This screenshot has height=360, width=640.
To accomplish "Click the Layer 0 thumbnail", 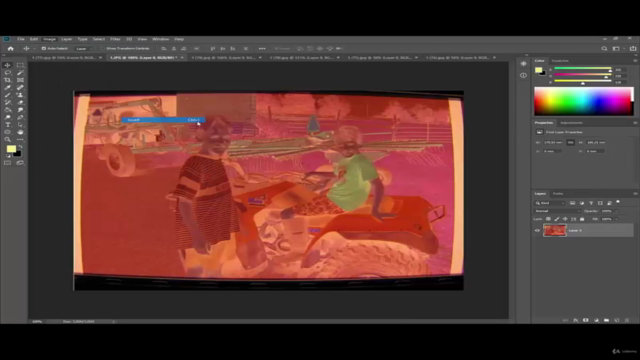I will pos(555,231).
